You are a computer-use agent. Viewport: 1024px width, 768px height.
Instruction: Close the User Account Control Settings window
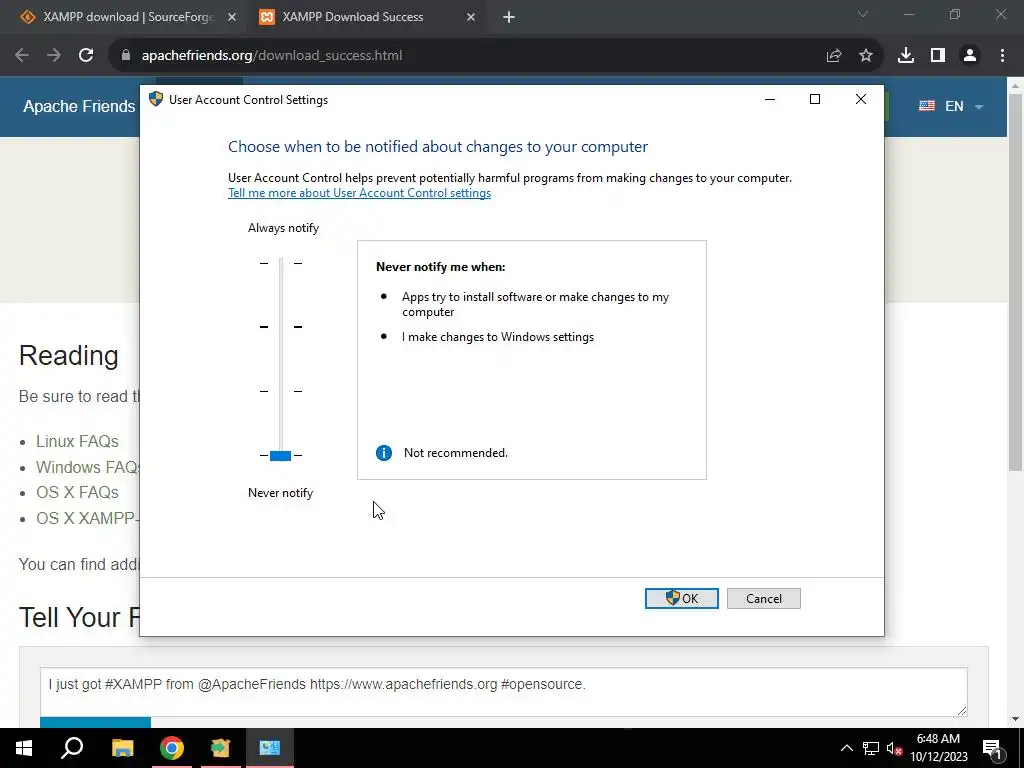click(x=861, y=99)
